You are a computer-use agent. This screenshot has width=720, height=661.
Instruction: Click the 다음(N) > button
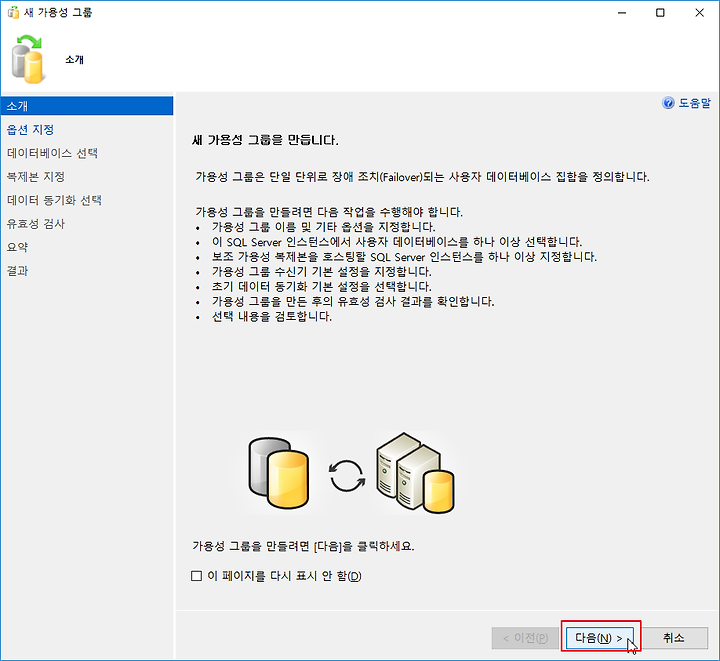tap(600, 638)
